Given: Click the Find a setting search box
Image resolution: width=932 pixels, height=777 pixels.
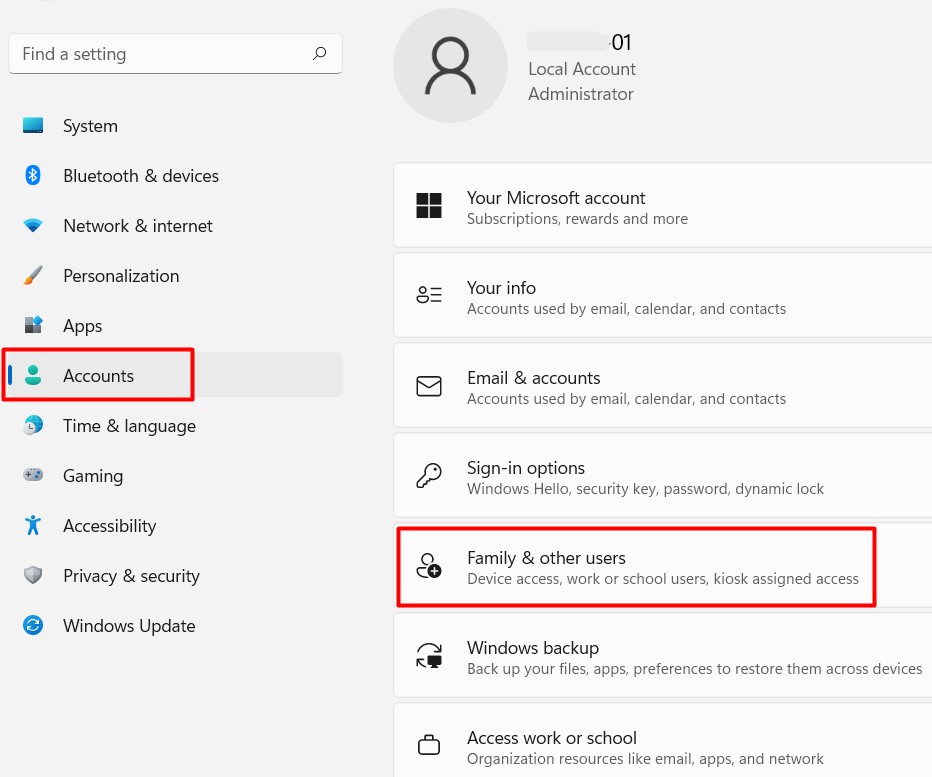Looking at the screenshot, I should pyautogui.click(x=160, y=54).
